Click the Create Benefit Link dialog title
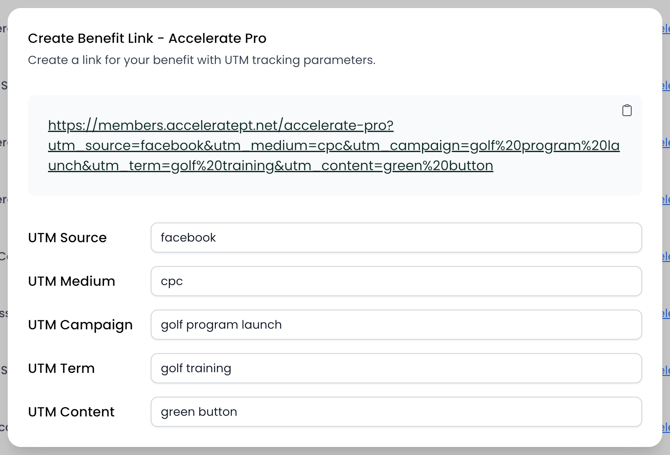 coord(147,39)
